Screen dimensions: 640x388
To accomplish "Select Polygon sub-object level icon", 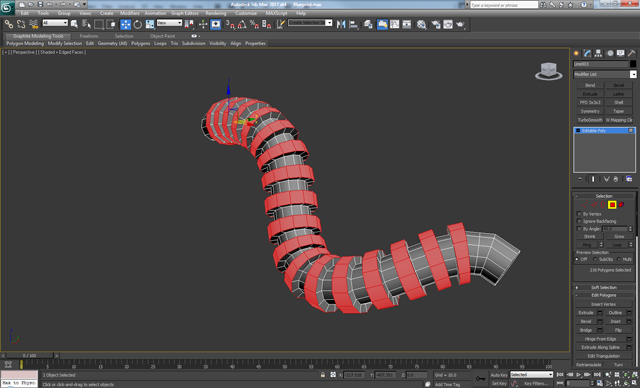I will [612, 204].
